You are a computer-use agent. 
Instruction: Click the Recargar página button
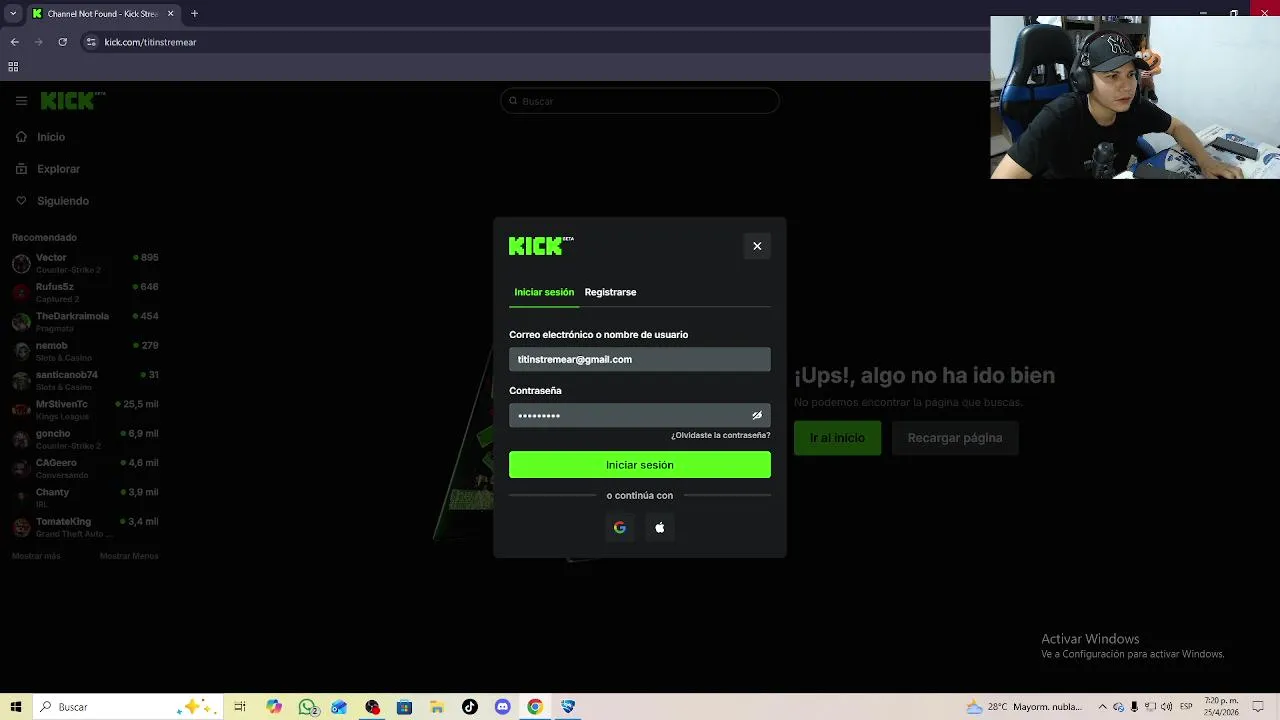point(955,438)
